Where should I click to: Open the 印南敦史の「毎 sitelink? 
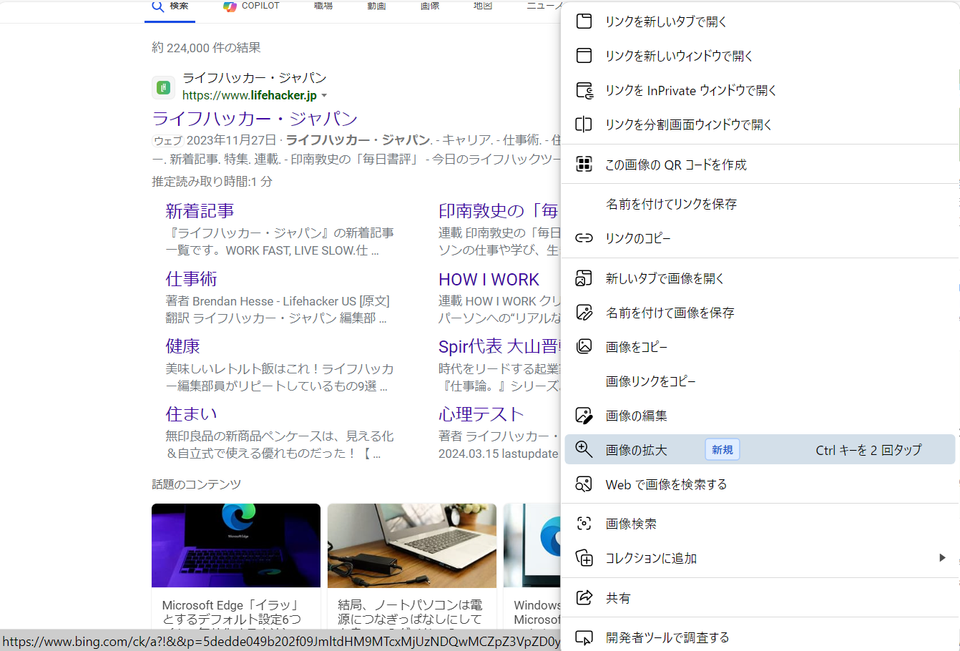pyautogui.click(x=499, y=211)
